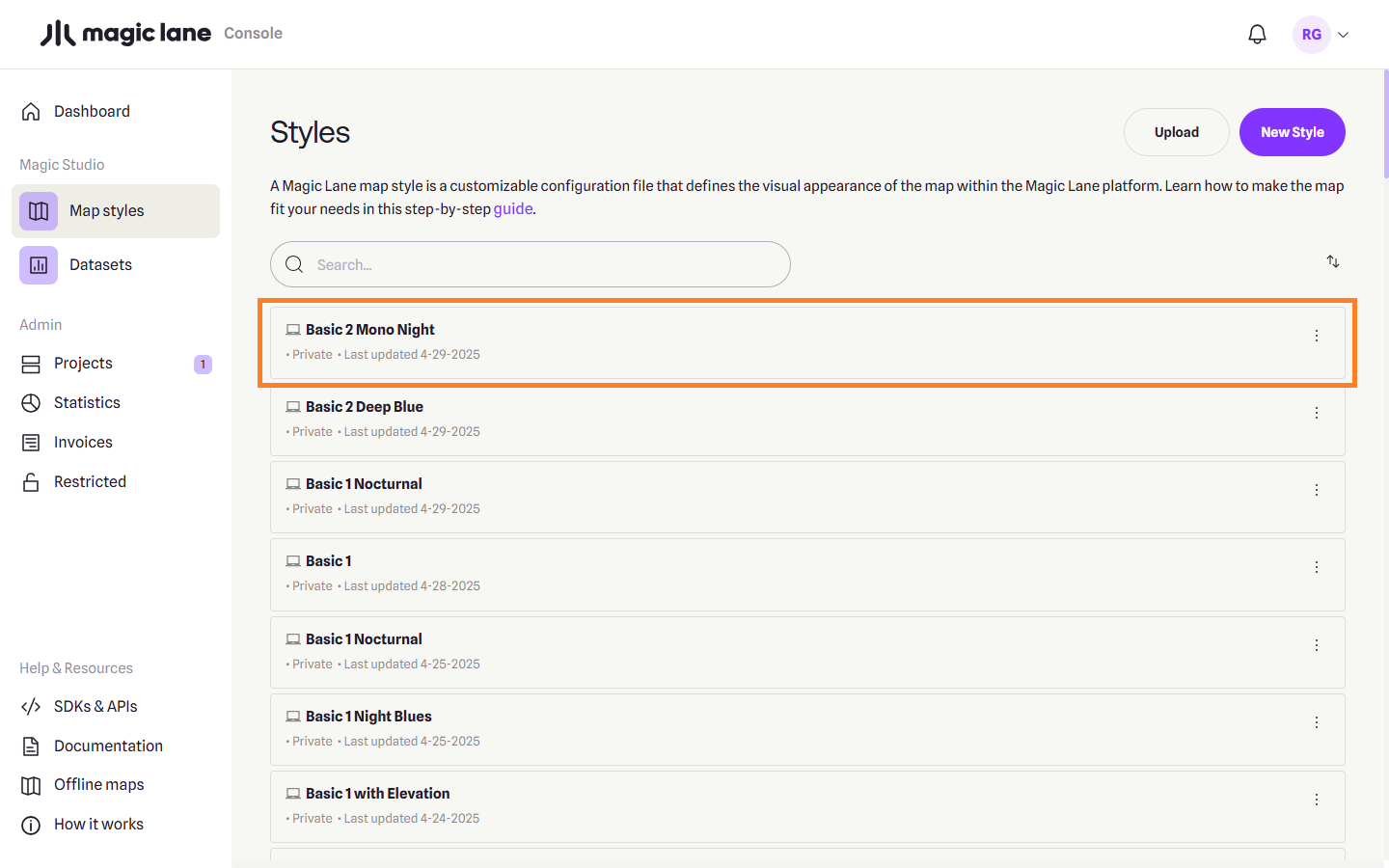The height and width of the screenshot is (868, 1389).
Task: Open SDKs & APIs resources
Action: (95, 706)
